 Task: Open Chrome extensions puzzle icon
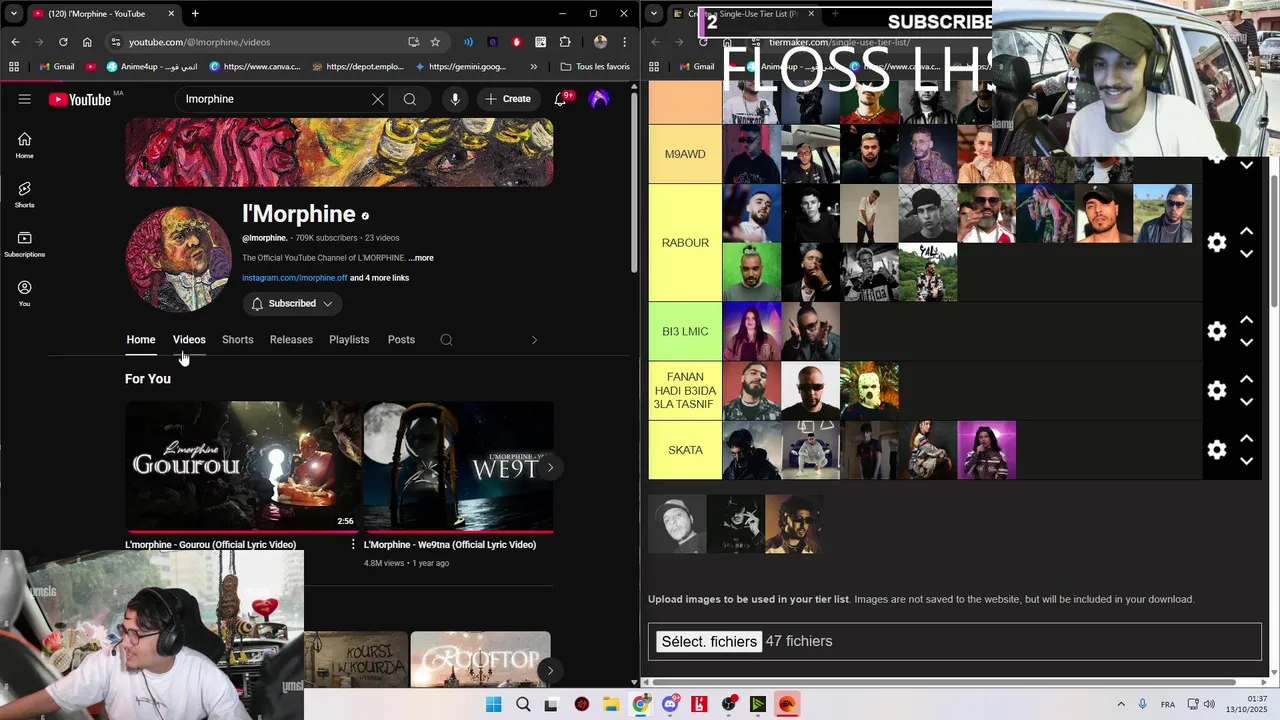point(565,42)
